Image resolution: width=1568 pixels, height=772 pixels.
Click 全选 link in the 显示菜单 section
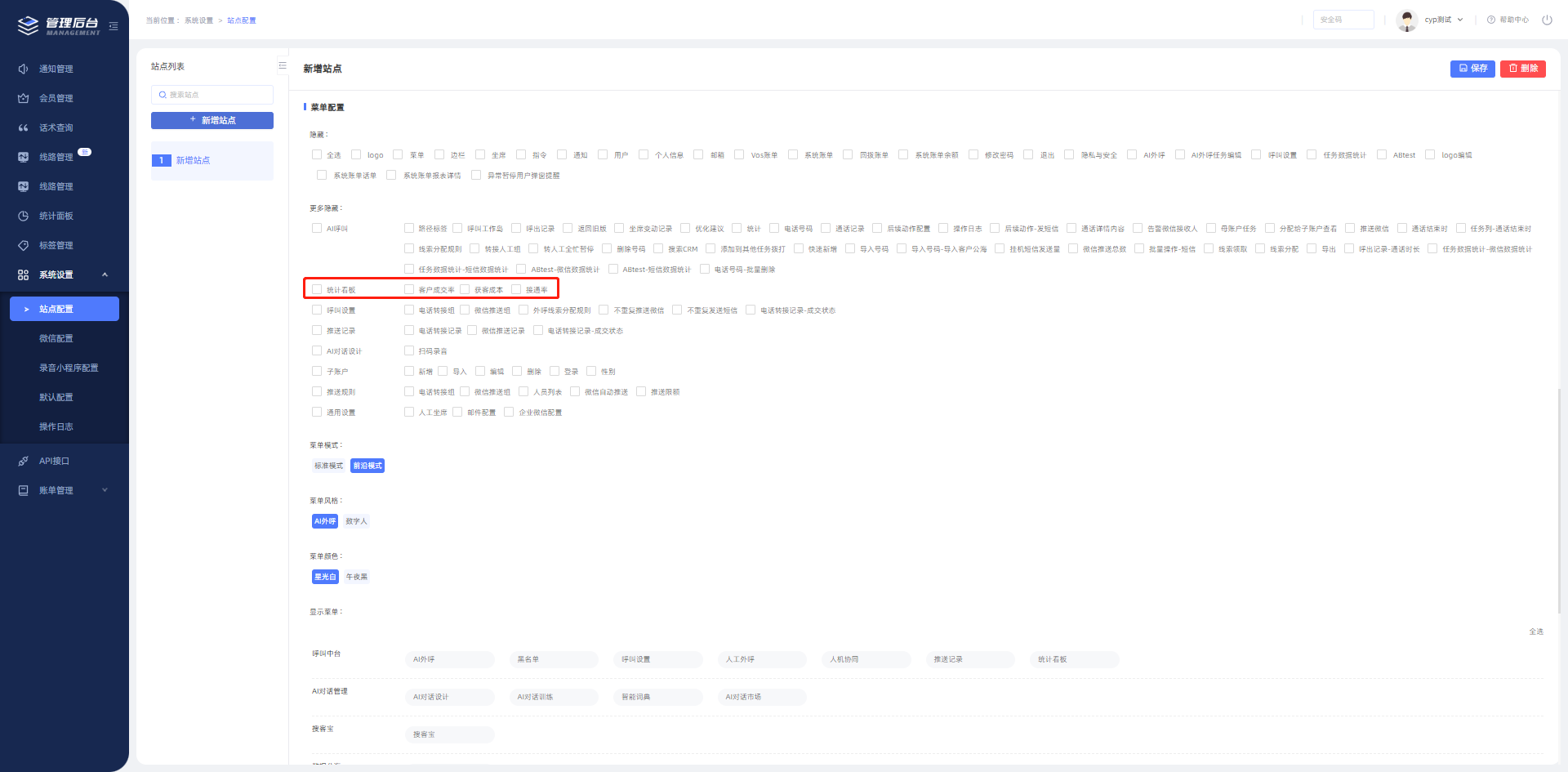(1536, 631)
